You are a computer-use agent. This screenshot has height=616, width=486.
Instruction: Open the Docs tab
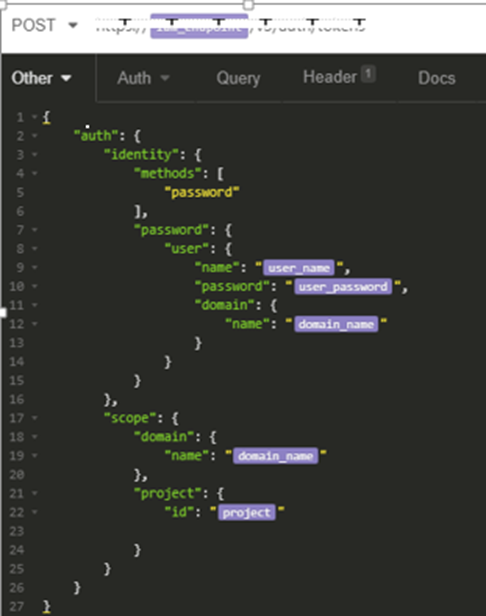pyautogui.click(x=436, y=78)
